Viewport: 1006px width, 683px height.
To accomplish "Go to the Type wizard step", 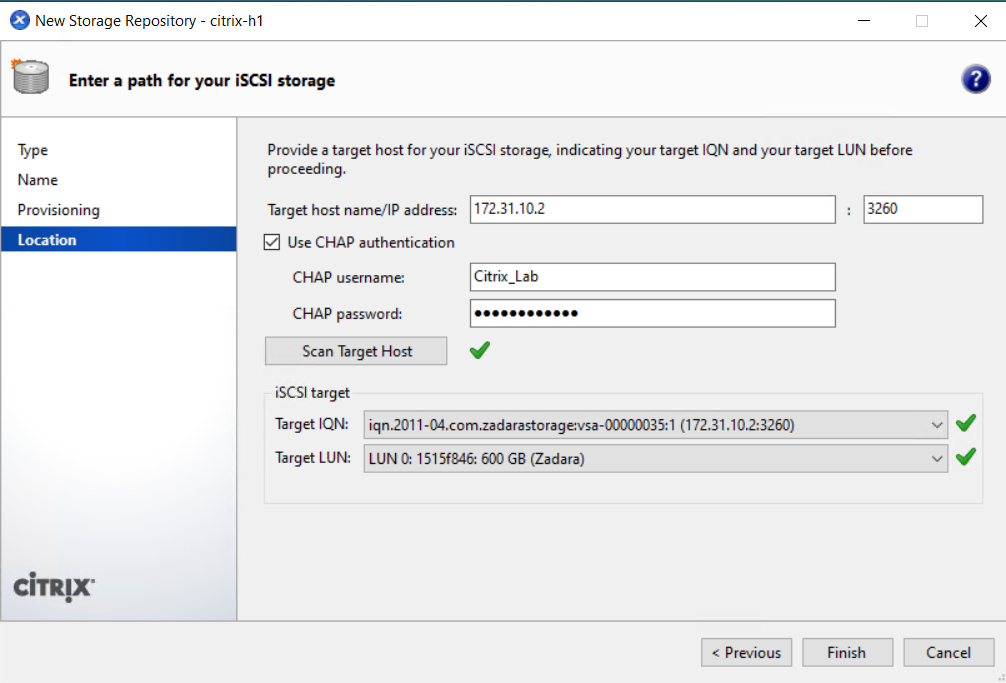I will 33,150.
